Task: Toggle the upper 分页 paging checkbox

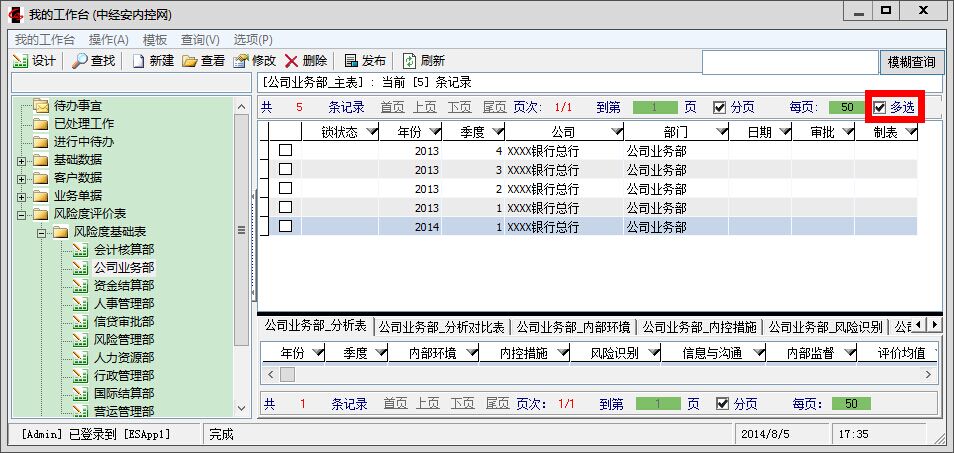Action: tap(719, 108)
